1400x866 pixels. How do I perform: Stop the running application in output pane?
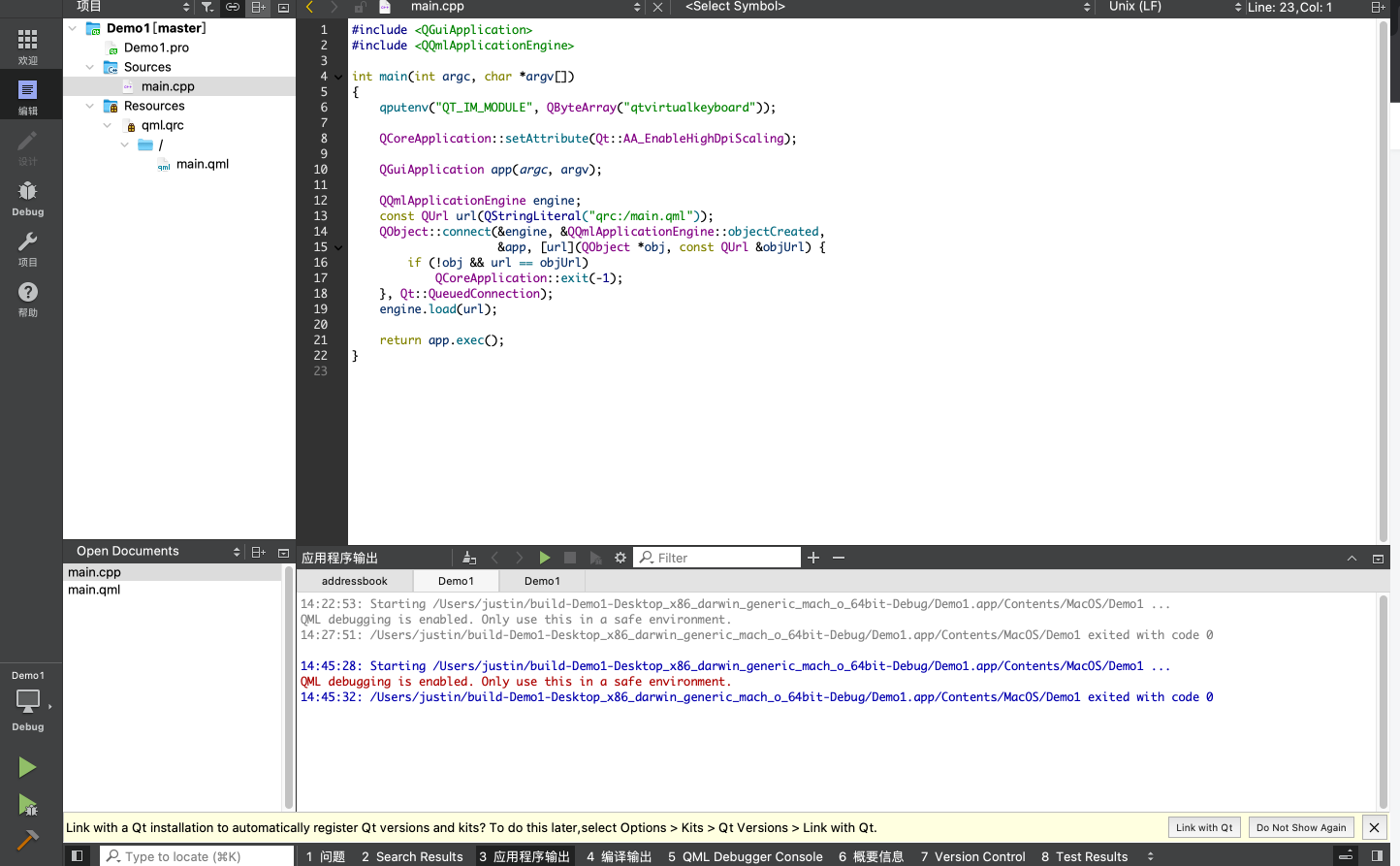570,558
